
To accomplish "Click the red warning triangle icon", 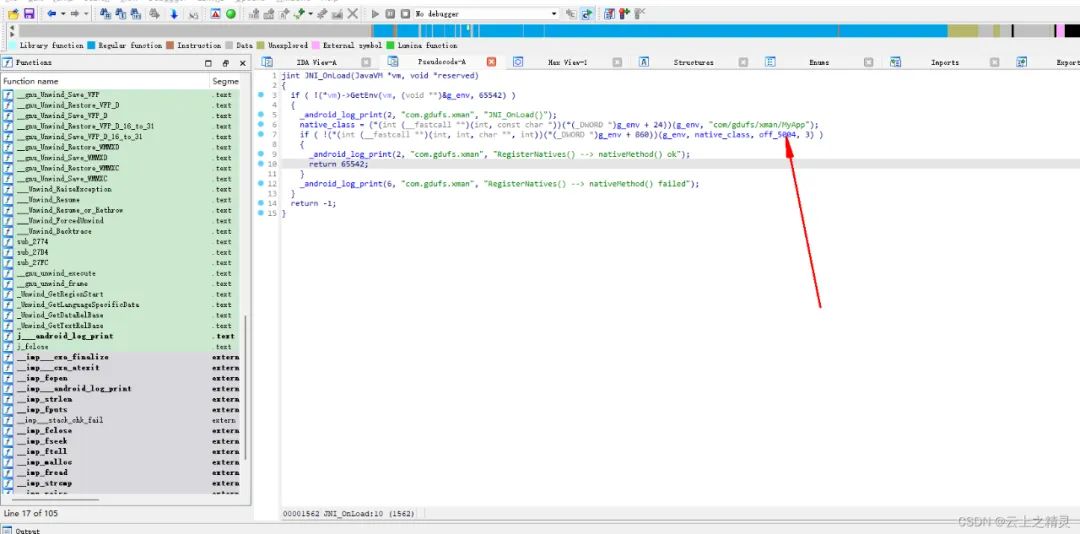I will pos(216,14).
